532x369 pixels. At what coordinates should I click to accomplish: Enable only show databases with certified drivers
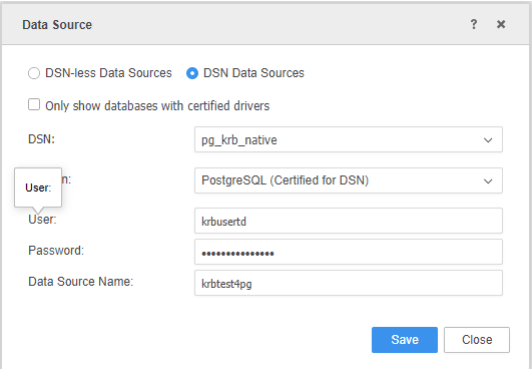(x=34, y=104)
